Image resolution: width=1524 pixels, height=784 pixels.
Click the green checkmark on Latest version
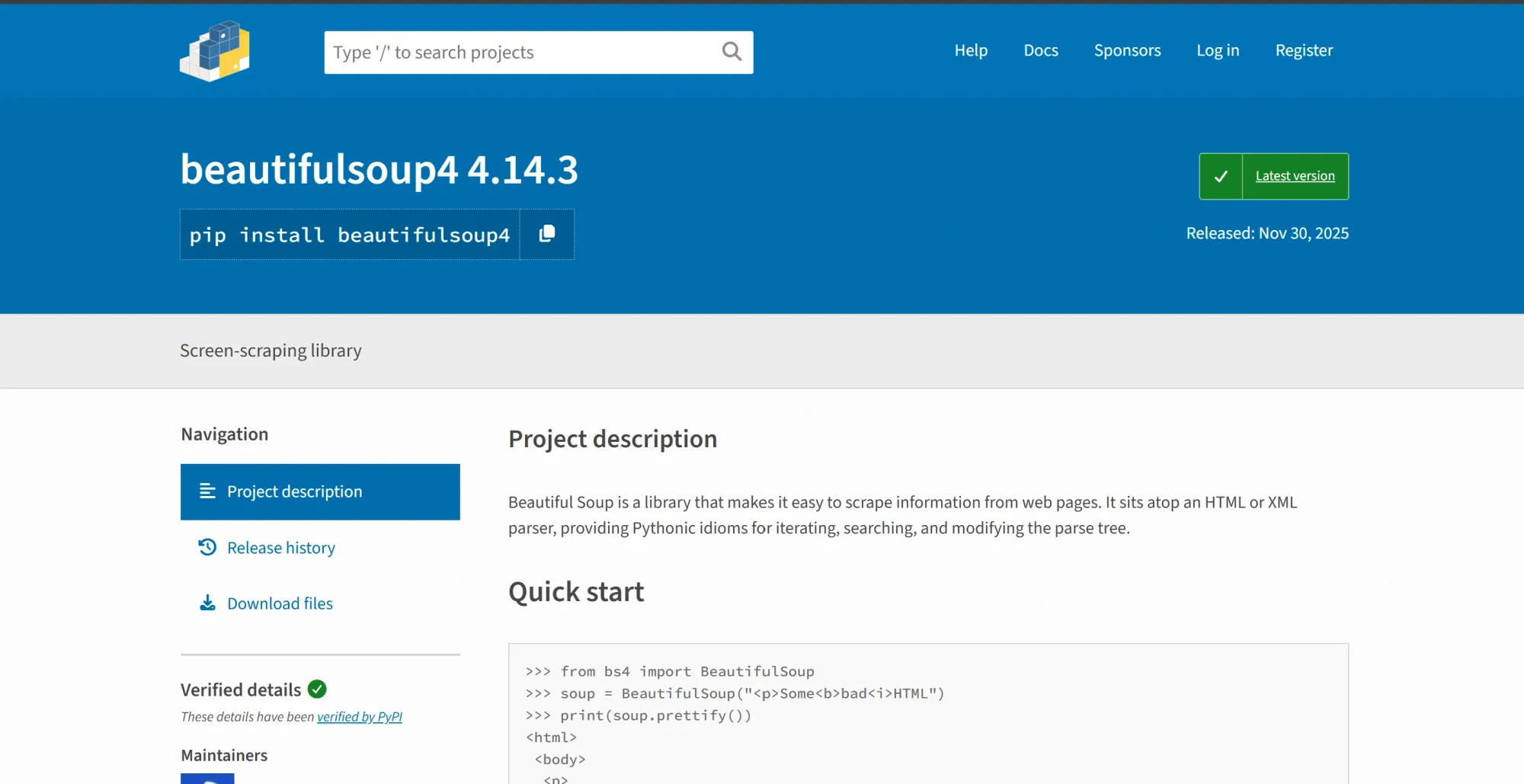(1221, 176)
